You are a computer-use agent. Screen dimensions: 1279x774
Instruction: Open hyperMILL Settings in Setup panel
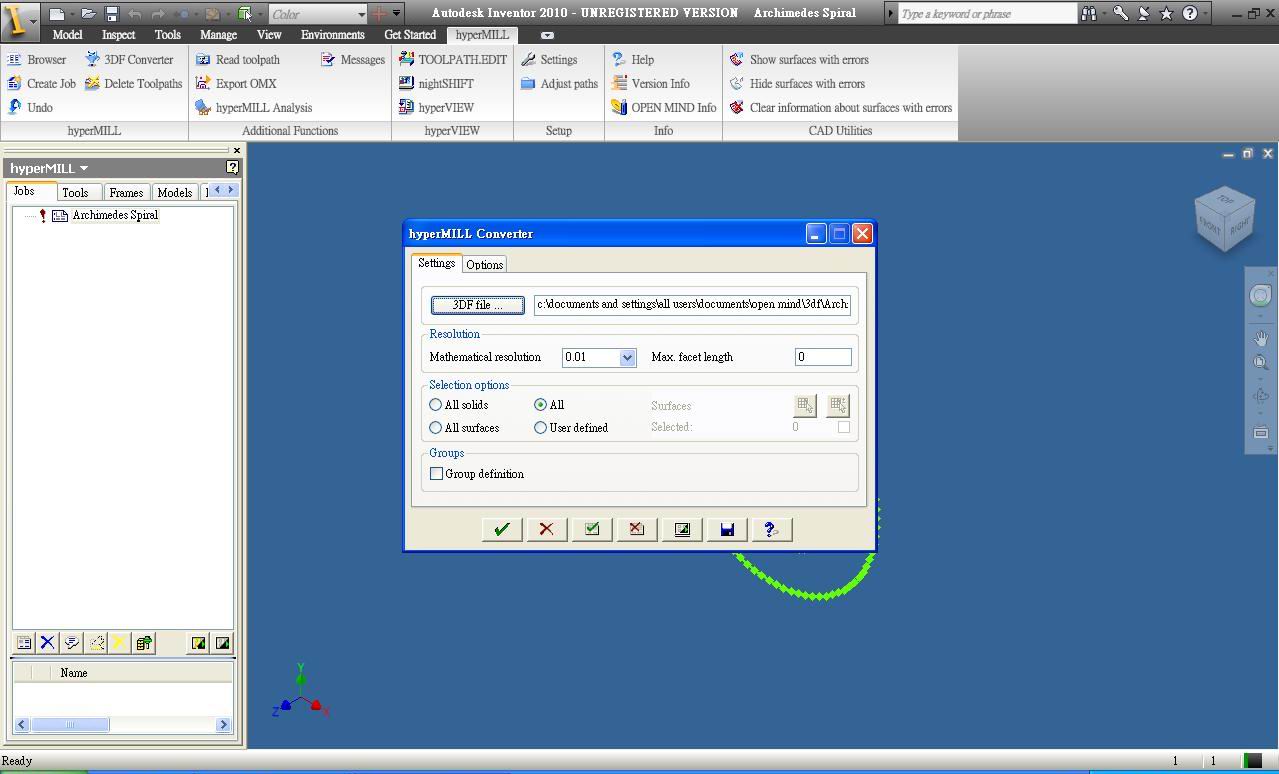click(x=549, y=60)
